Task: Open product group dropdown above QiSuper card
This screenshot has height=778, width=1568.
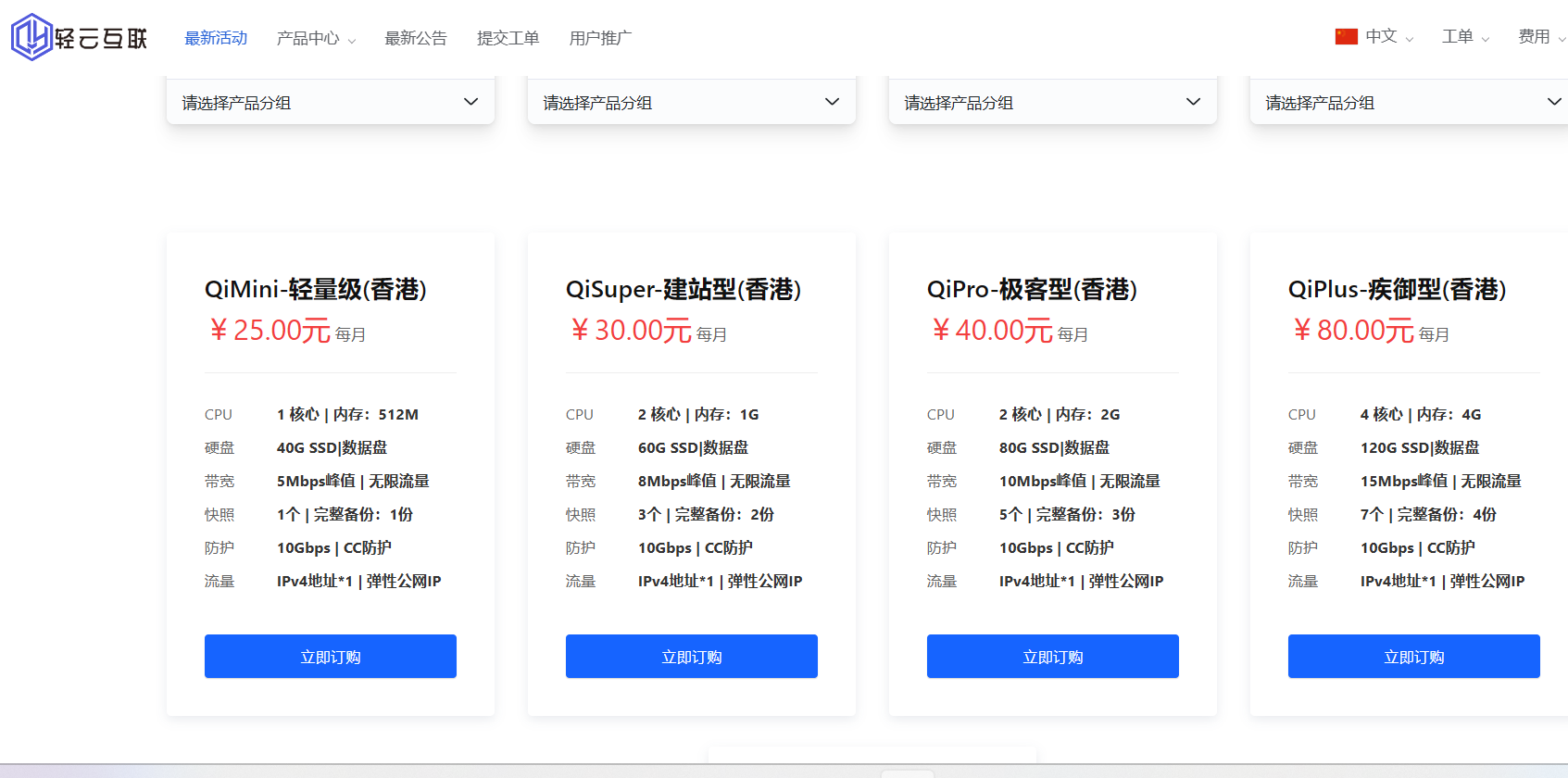Action: click(x=692, y=102)
